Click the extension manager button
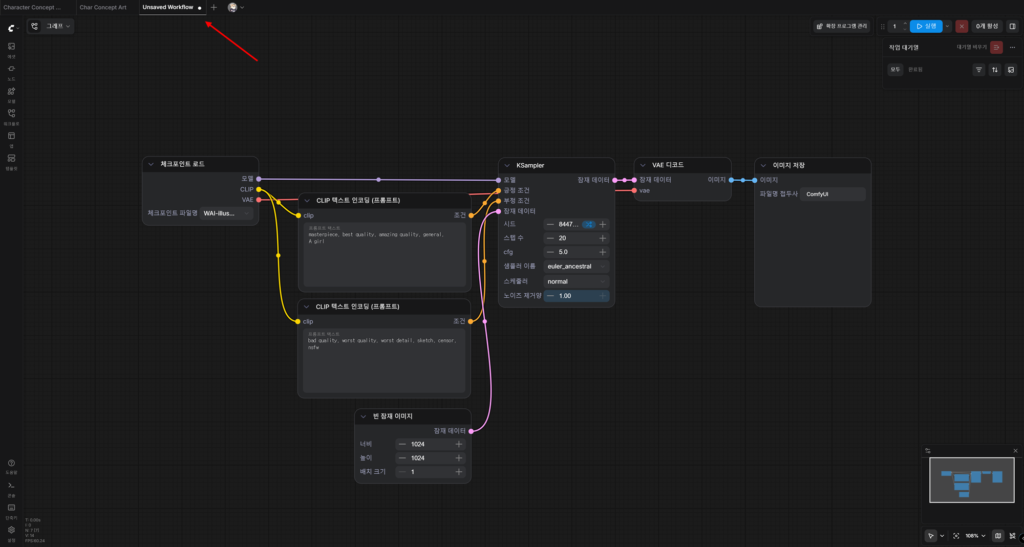 point(842,26)
